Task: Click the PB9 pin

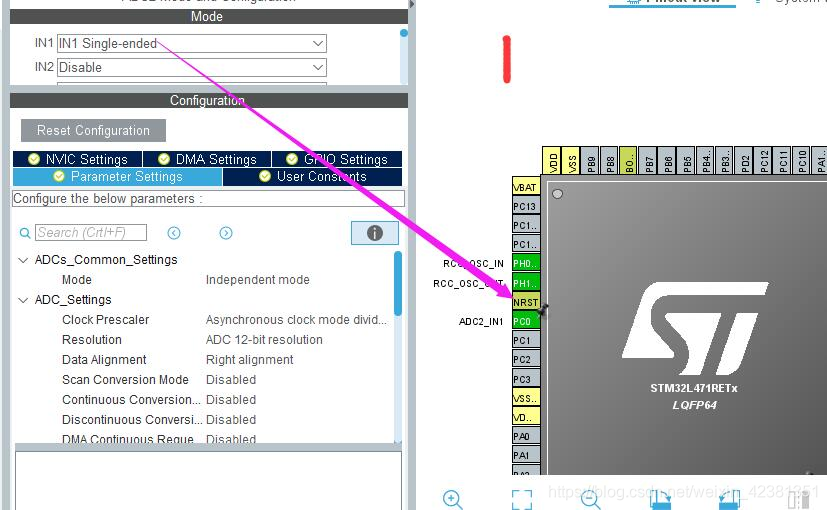Action: [x=591, y=160]
